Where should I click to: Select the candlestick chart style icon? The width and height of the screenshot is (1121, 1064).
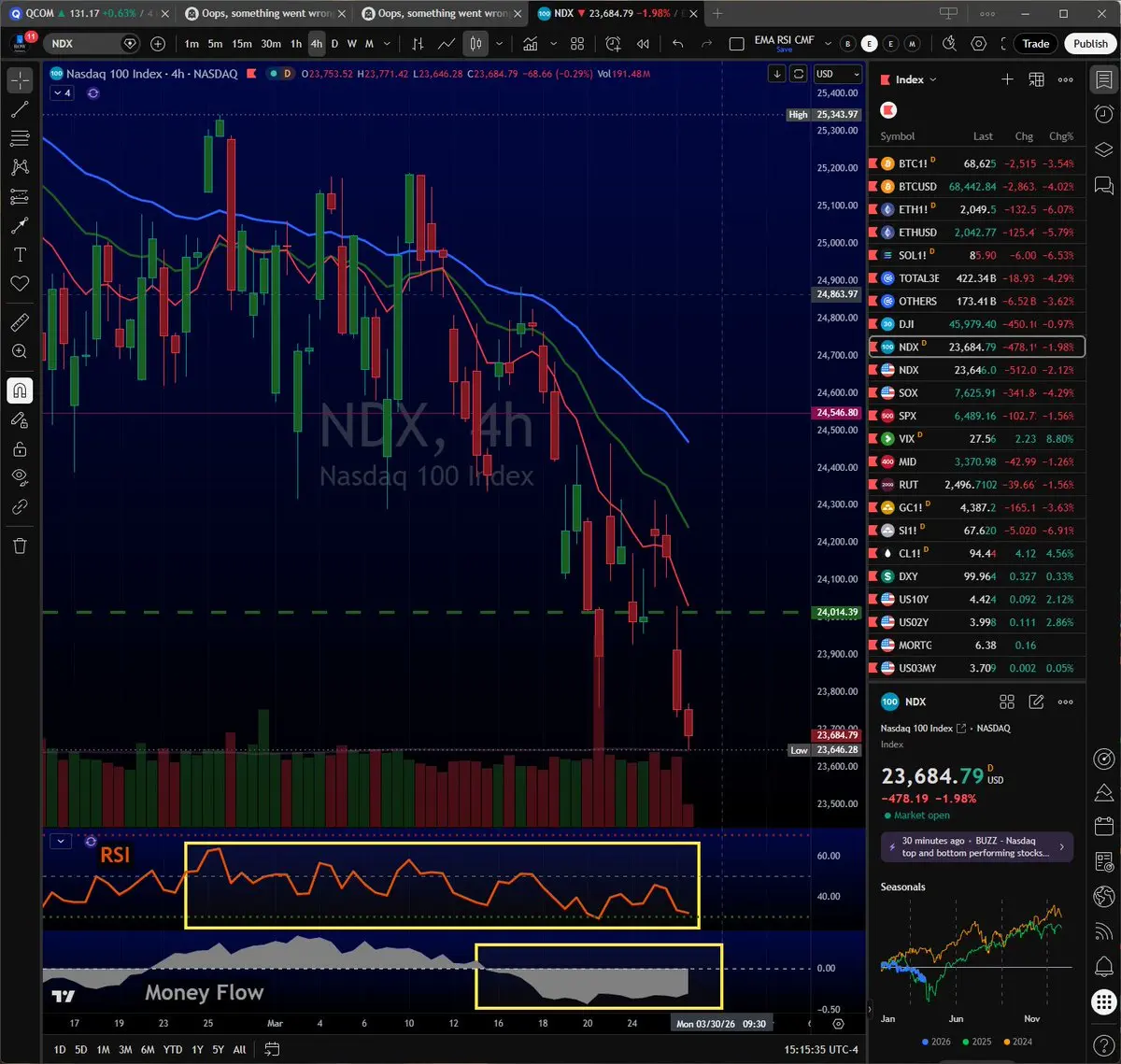[x=475, y=44]
